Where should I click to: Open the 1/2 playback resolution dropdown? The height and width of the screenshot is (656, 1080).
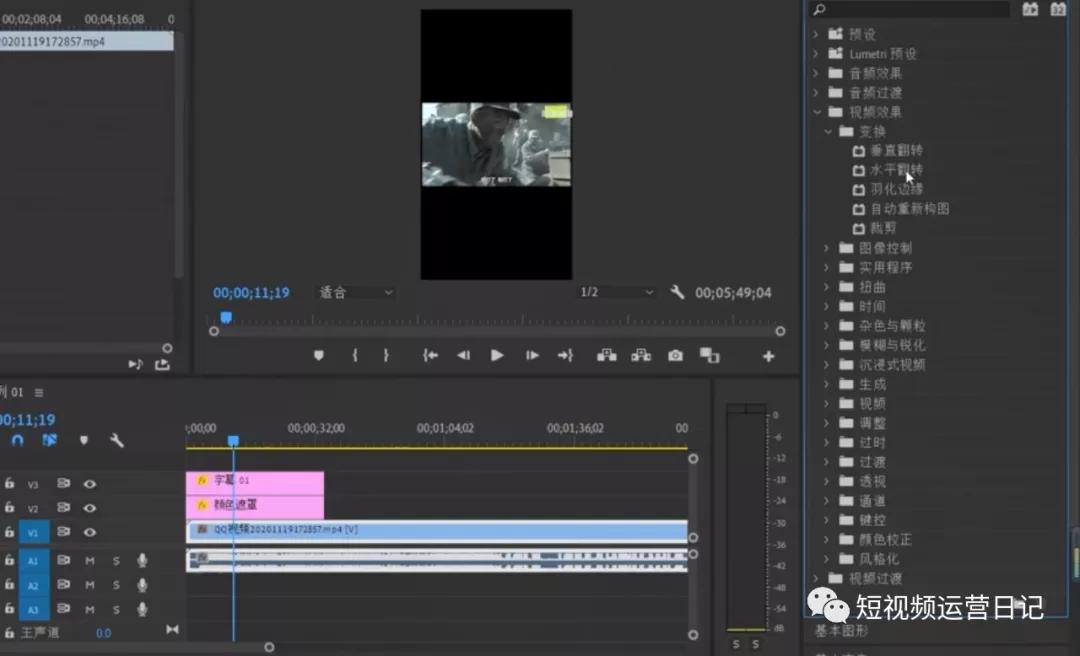point(617,292)
